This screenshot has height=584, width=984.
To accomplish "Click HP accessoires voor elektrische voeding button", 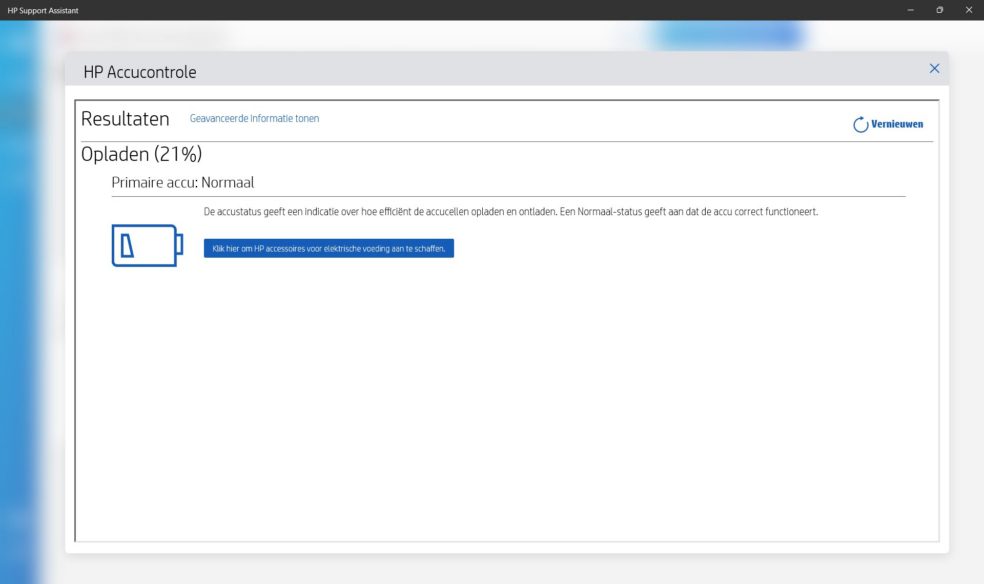I will 329,248.
